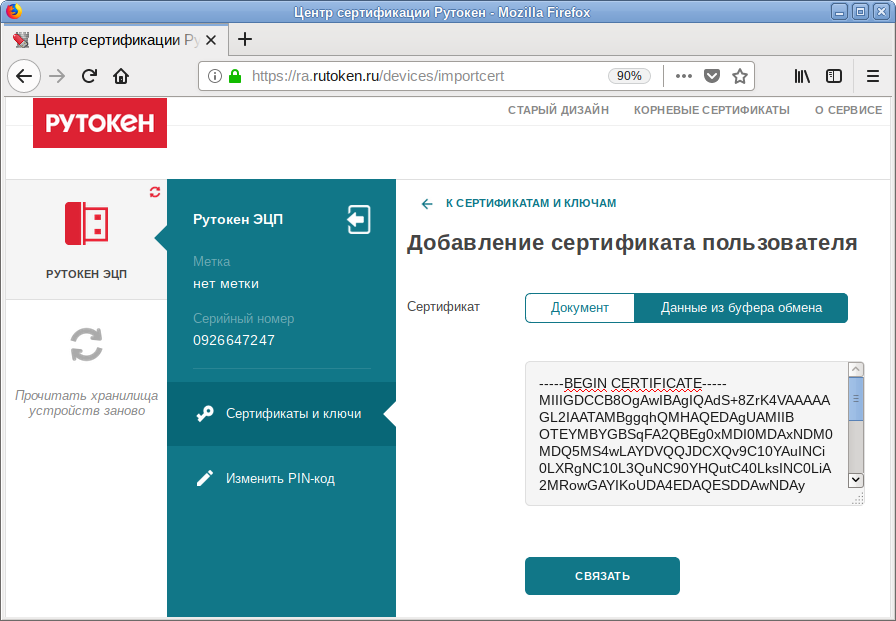Open the СТАРЫЙ ДИЗАЙН link

(x=558, y=110)
